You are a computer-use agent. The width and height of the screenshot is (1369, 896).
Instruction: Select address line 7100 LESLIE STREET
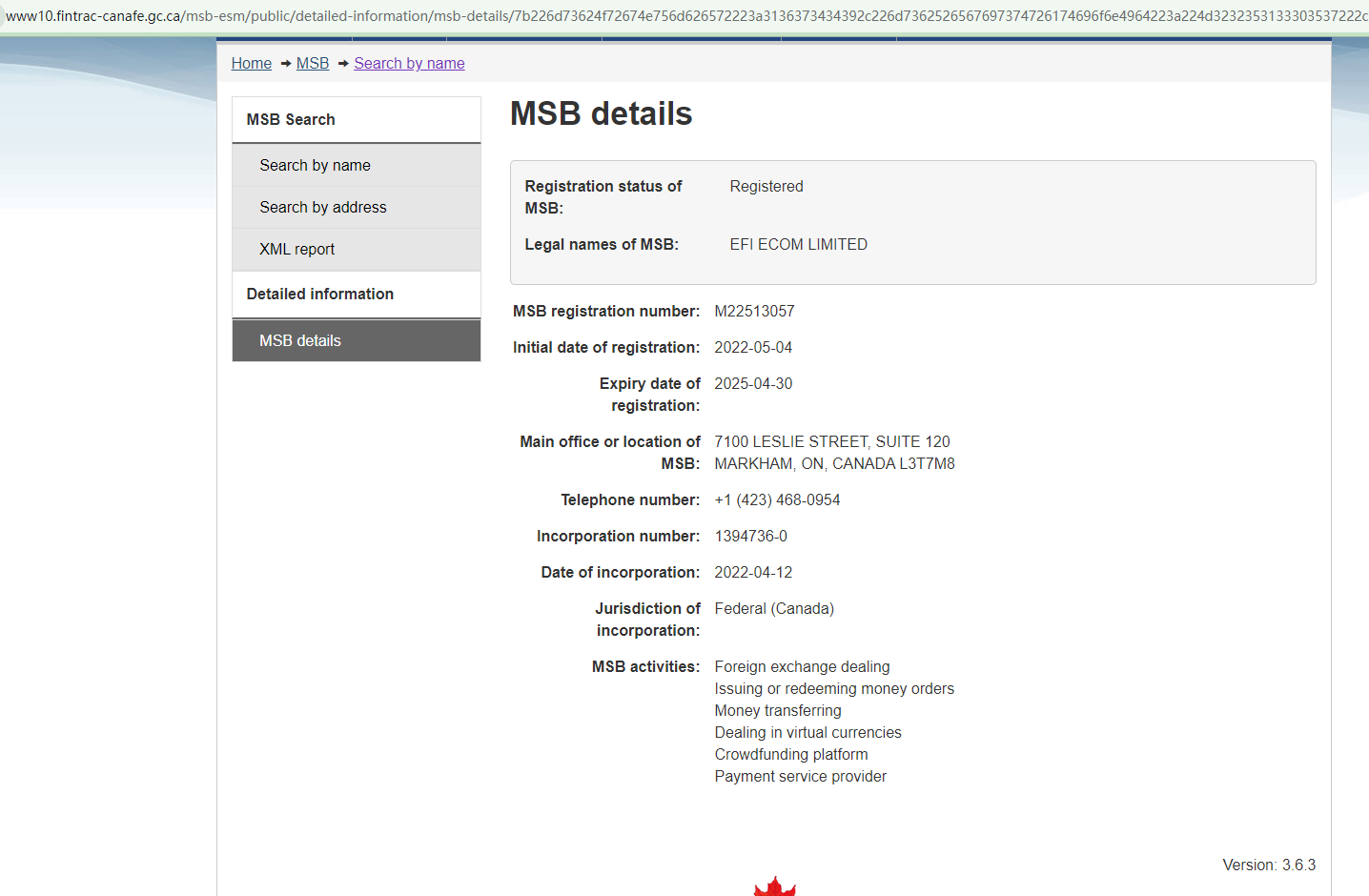click(832, 441)
